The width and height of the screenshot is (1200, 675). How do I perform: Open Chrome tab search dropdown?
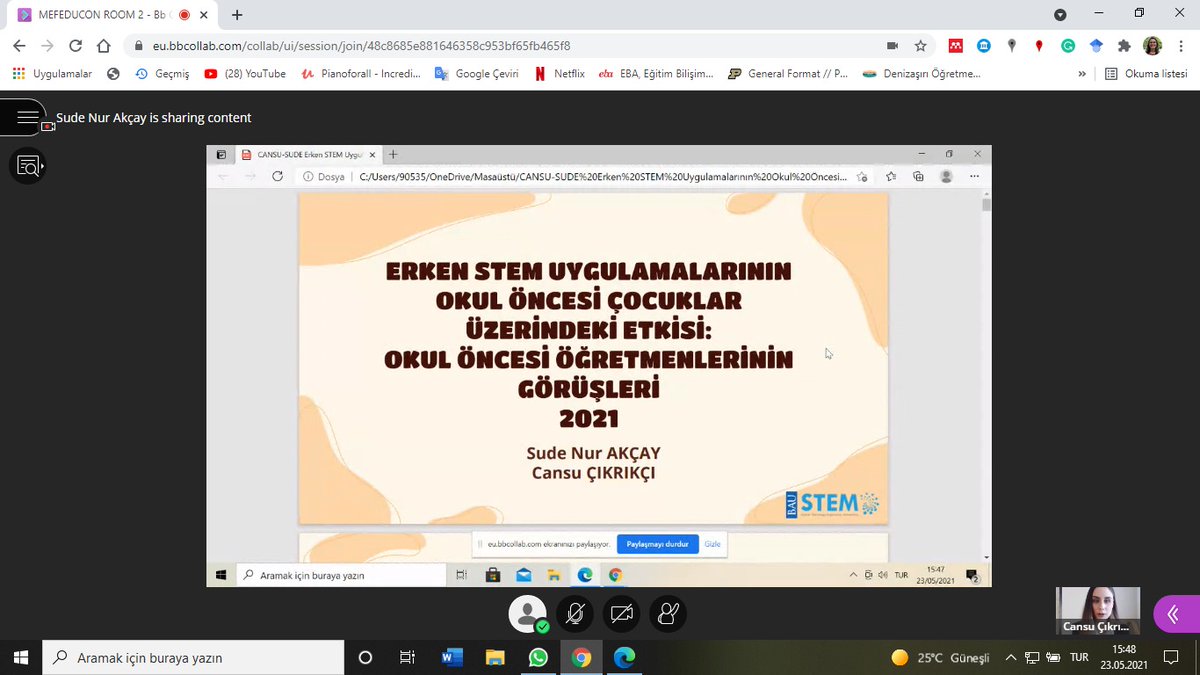pyautogui.click(x=1060, y=14)
